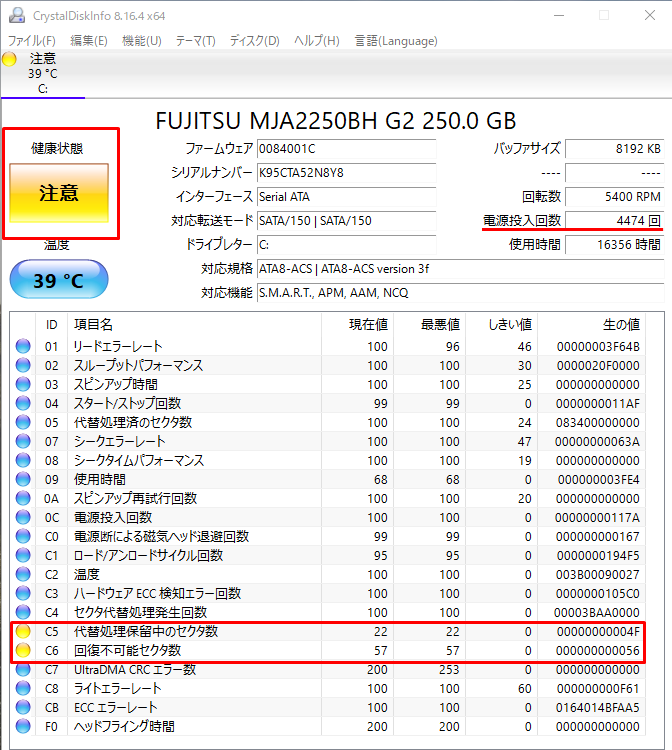Click the yellow 注意 health status button
Viewport: 672px width, 750px height.
point(59,193)
